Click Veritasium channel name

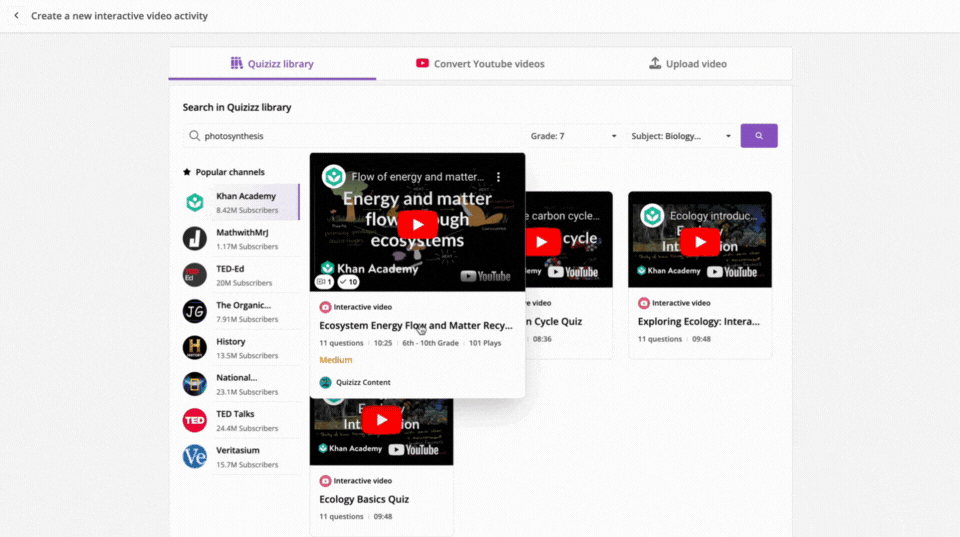click(238, 450)
